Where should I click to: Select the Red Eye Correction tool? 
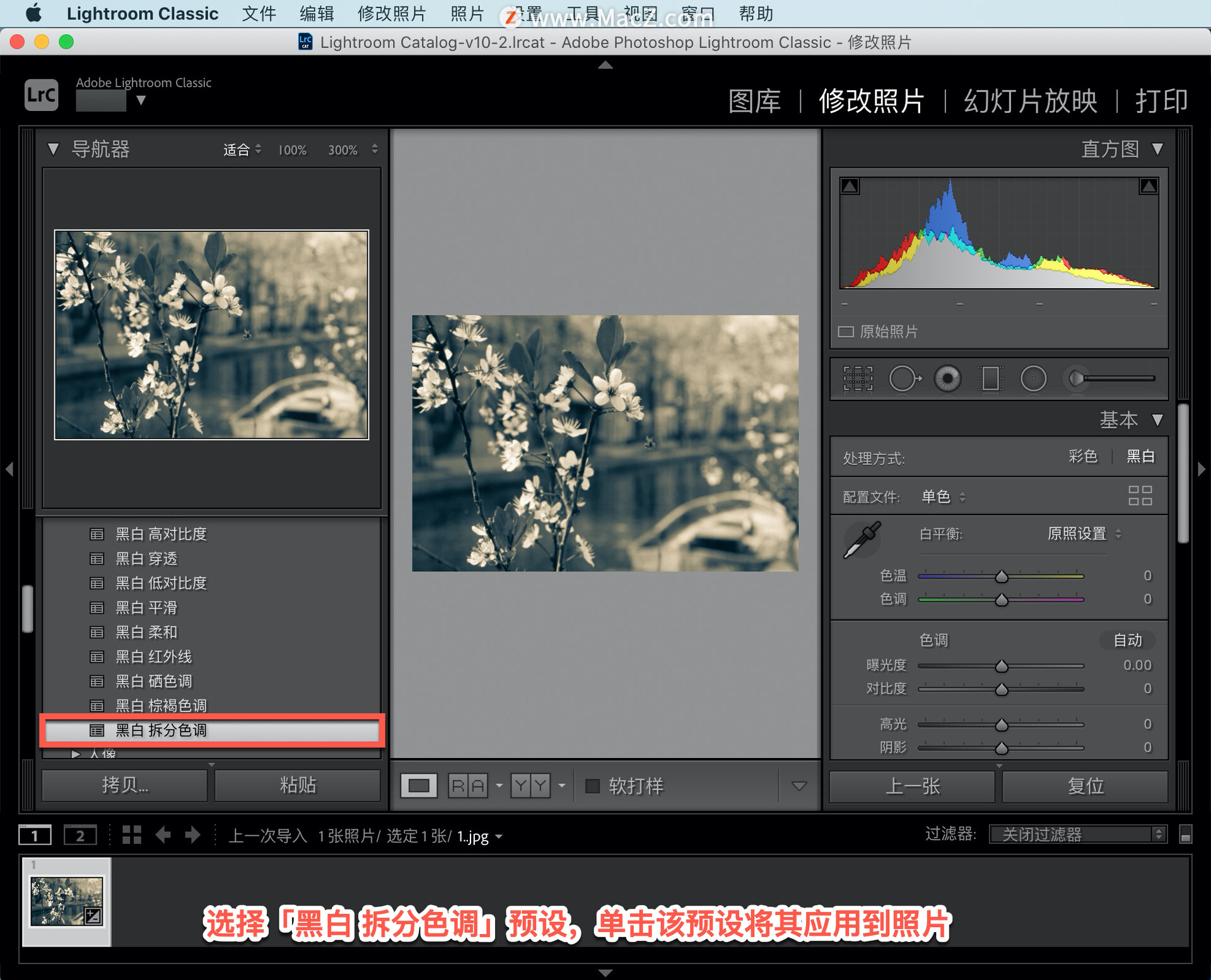(x=947, y=379)
